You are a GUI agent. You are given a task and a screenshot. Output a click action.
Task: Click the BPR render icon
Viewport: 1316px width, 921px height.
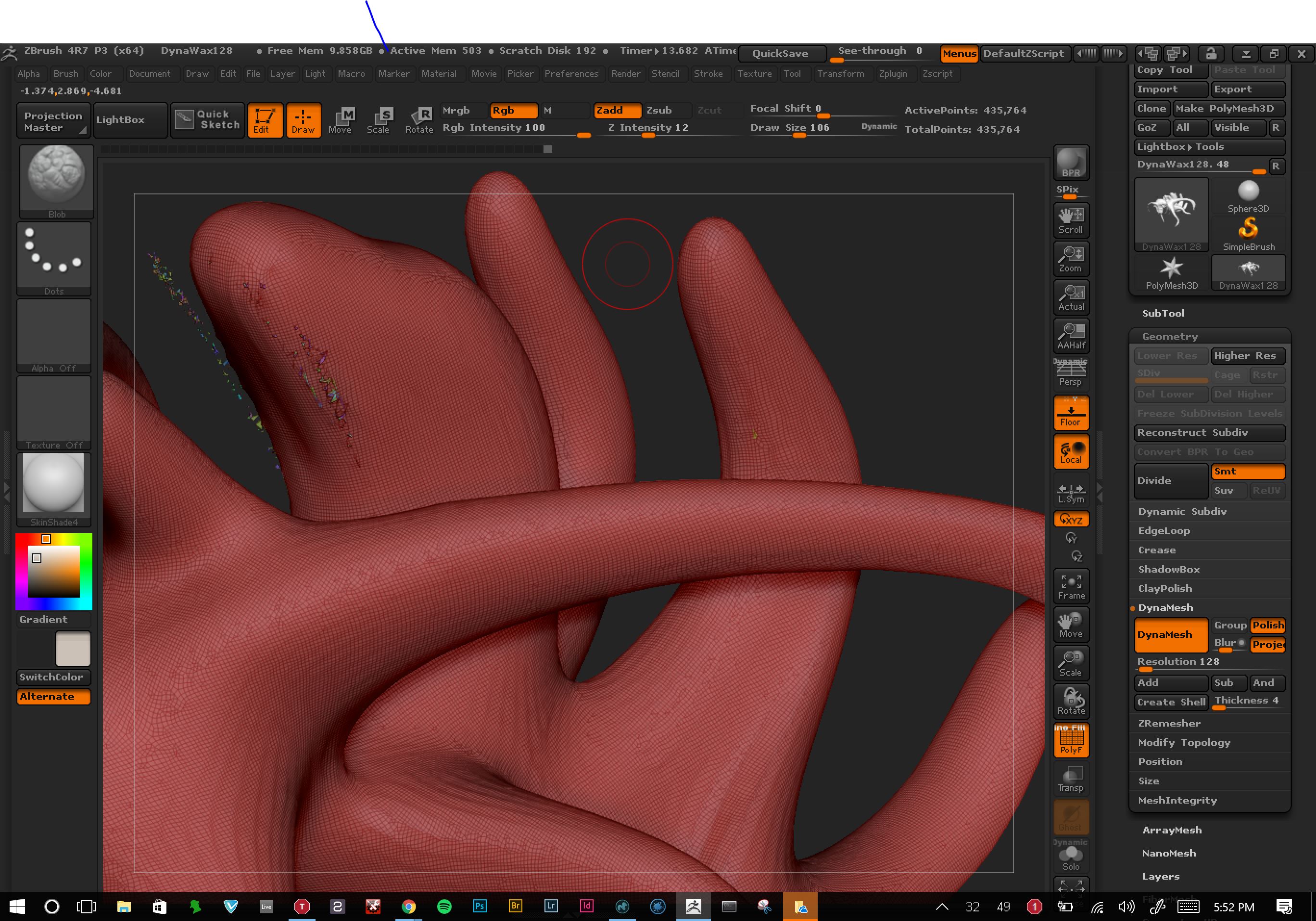point(1071,163)
